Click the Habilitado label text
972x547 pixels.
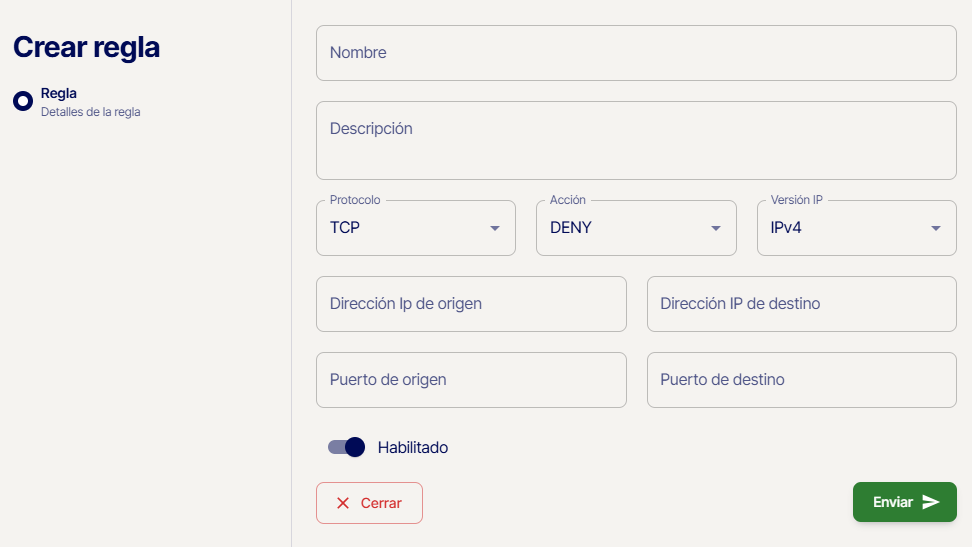tap(413, 447)
